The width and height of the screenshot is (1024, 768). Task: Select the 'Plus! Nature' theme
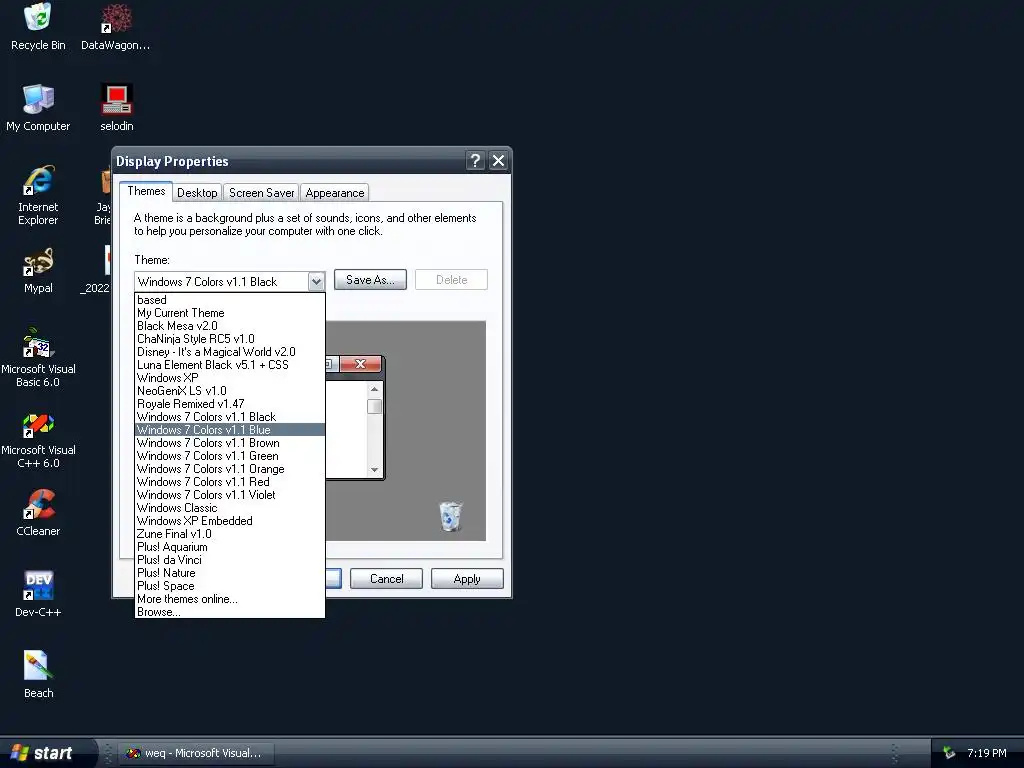click(x=230, y=573)
